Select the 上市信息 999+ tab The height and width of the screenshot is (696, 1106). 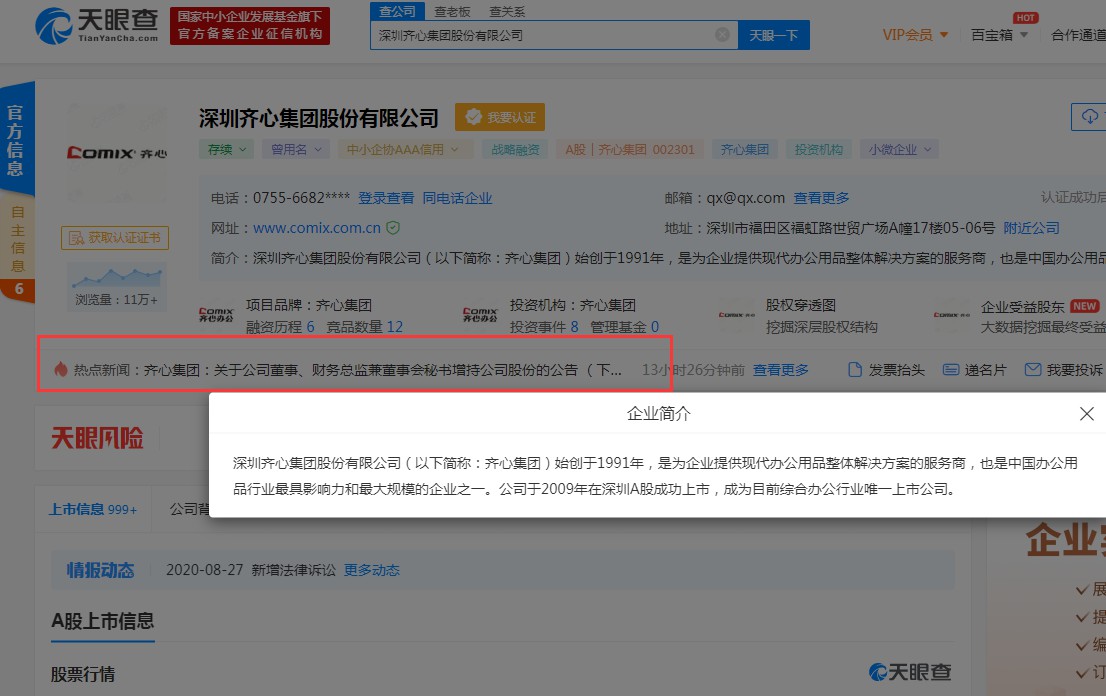coord(92,509)
